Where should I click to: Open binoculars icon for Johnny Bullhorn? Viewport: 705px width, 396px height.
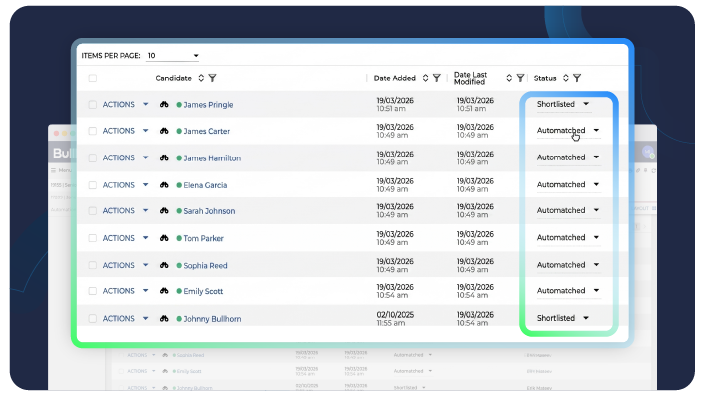pyautogui.click(x=164, y=318)
